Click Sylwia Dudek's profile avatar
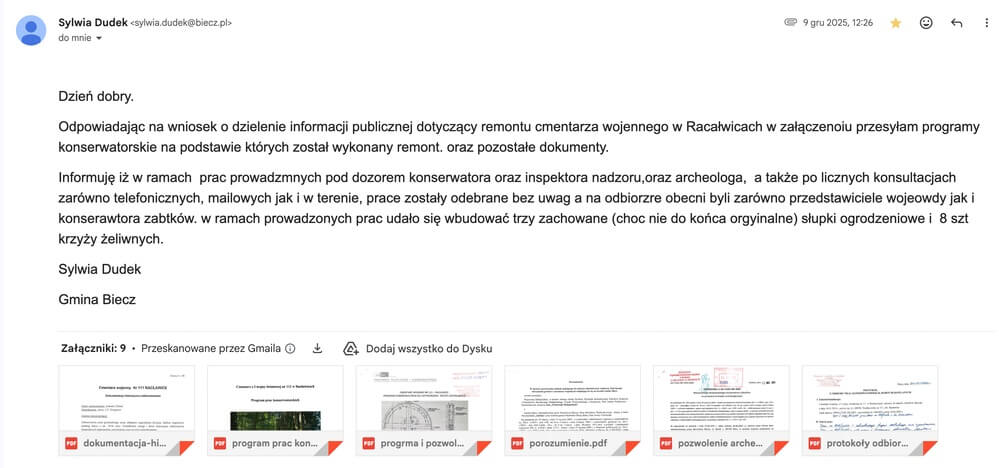This screenshot has height=468, width=999. coord(31,30)
